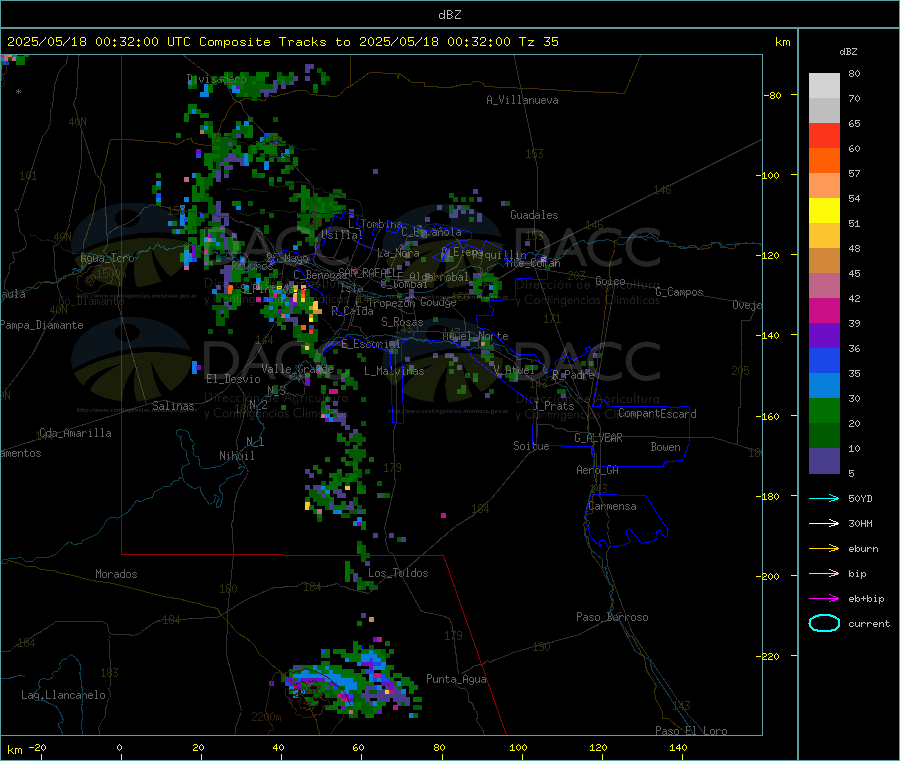900x761 pixels.
Task: Click the 'Divisadero' map label
Action: click(216, 79)
